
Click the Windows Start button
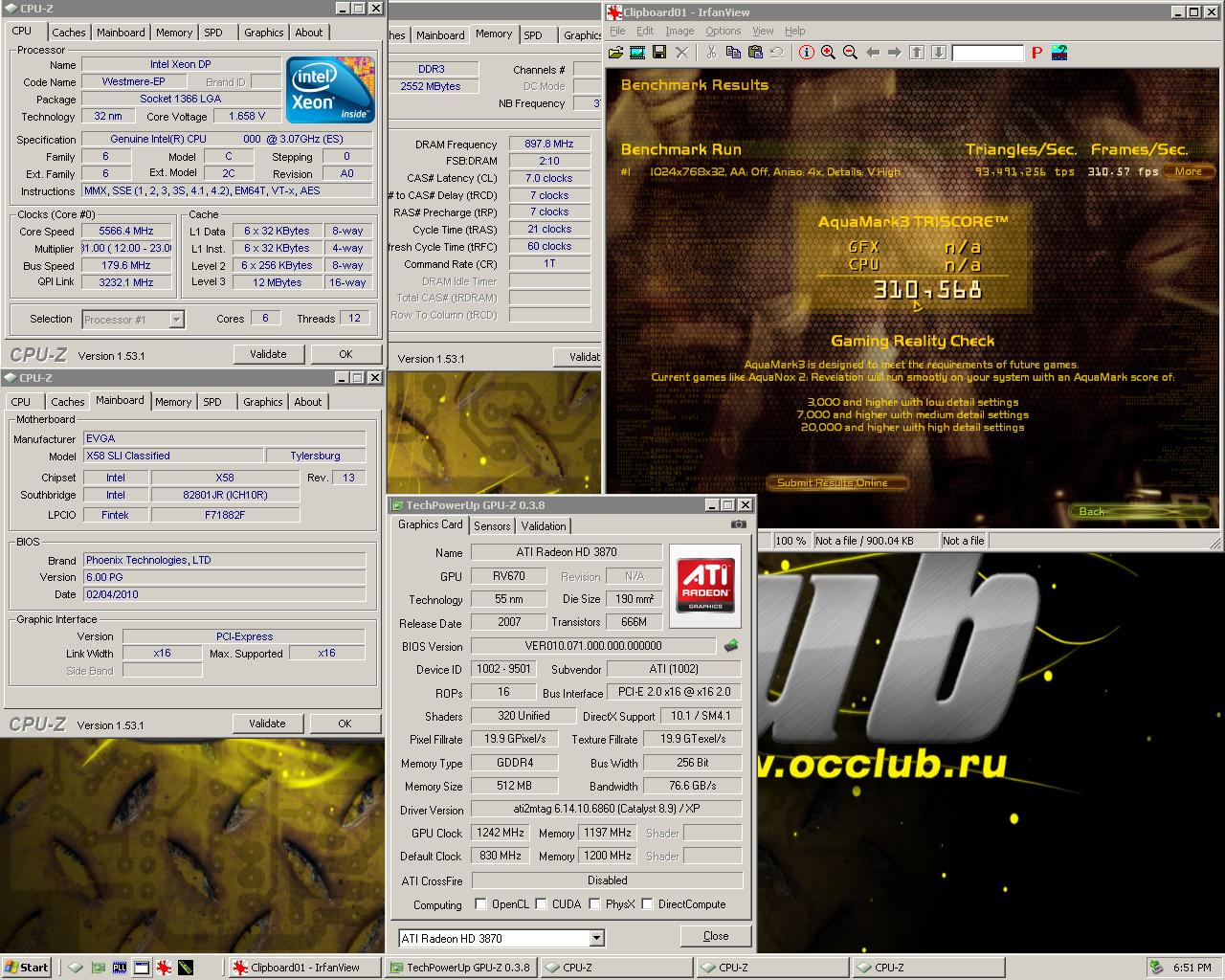point(26,968)
